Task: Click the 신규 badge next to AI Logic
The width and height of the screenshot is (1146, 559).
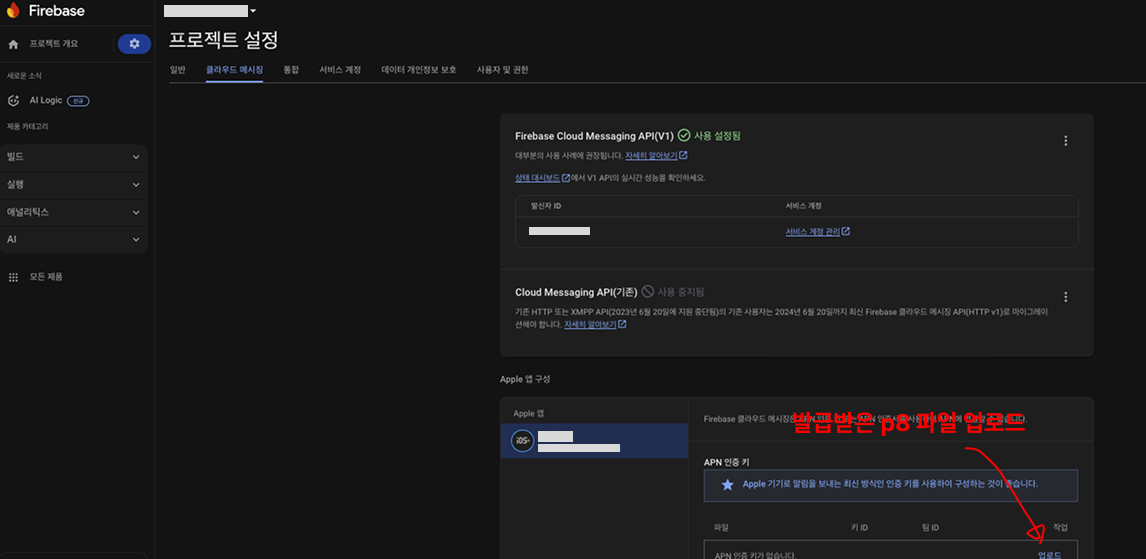Action: [x=78, y=101]
